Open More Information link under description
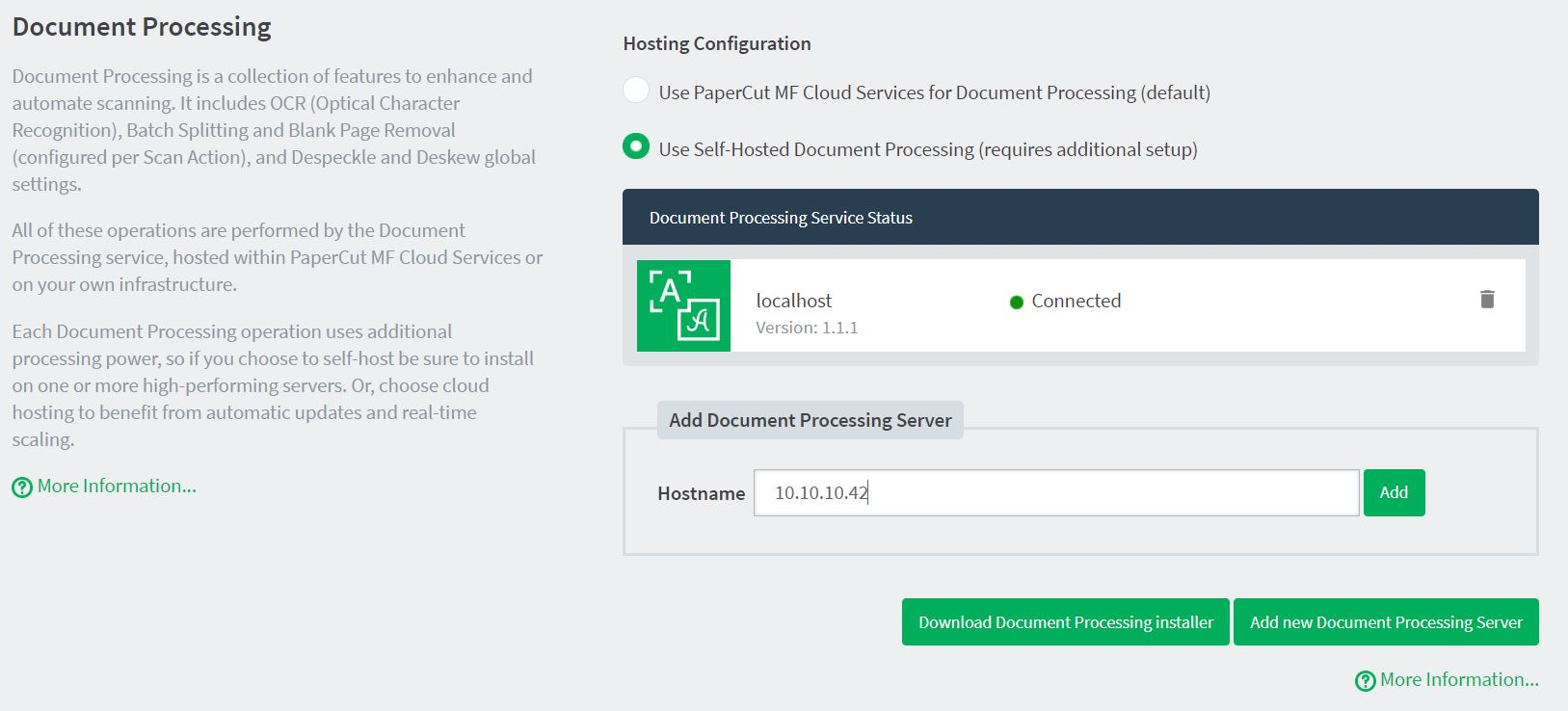 click(x=117, y=487)
